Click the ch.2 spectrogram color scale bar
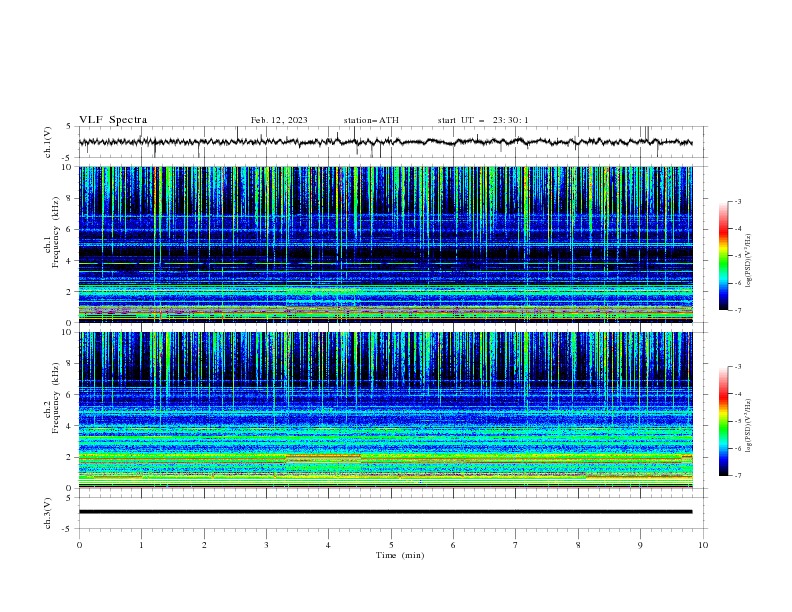The width and height of the screenshot is (792, 612). (x=724, y=421)
